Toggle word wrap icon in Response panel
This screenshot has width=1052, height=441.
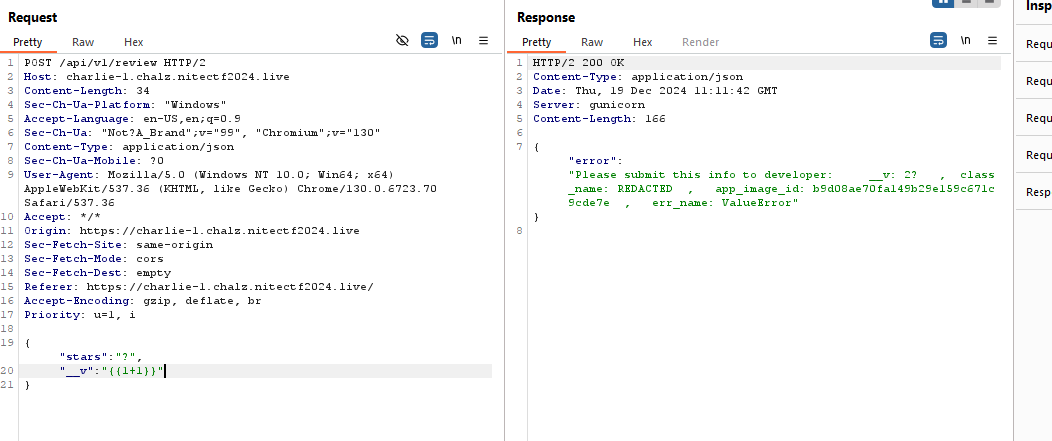click(x=939, y=41)
